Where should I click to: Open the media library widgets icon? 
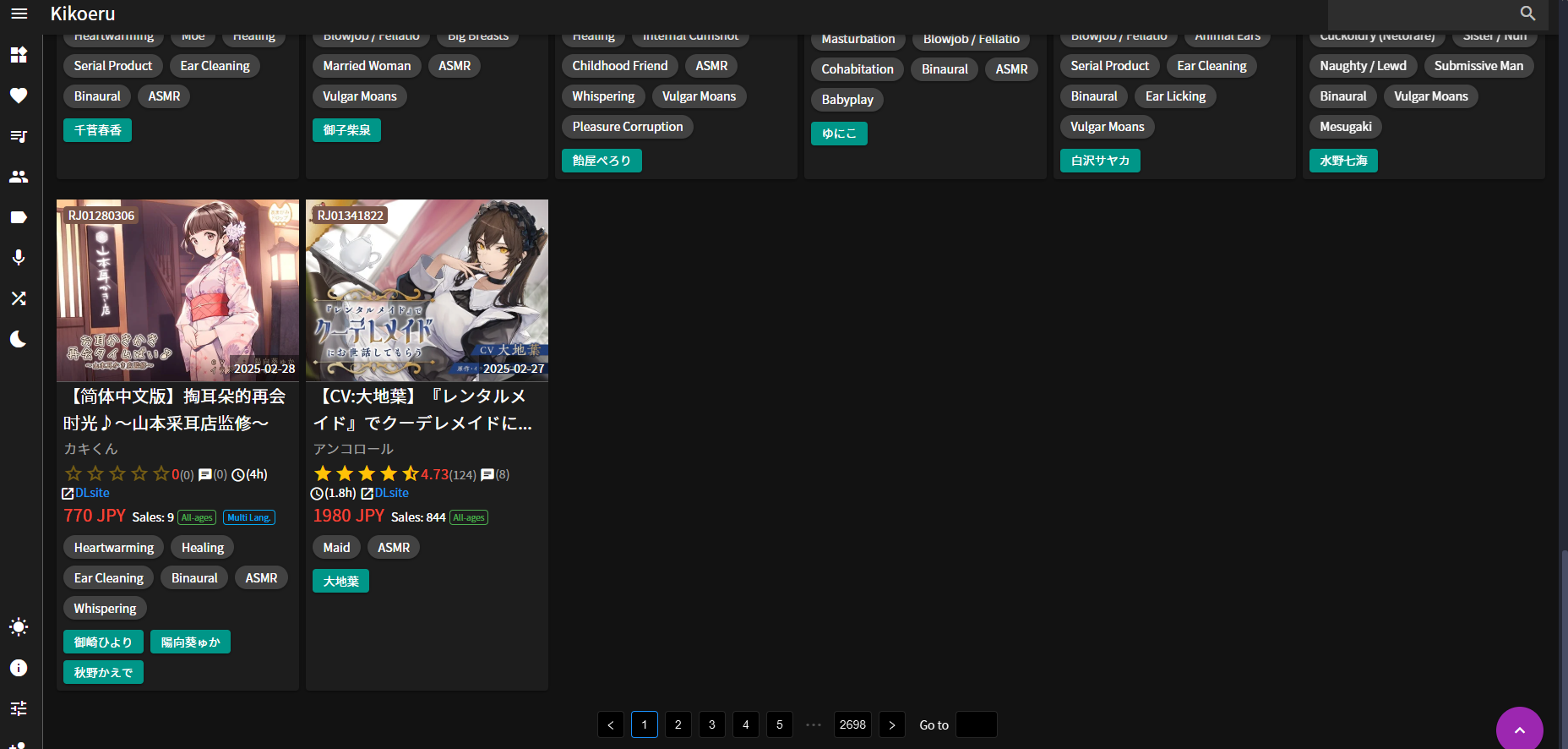pyautogui.click(x=19, y=55)
